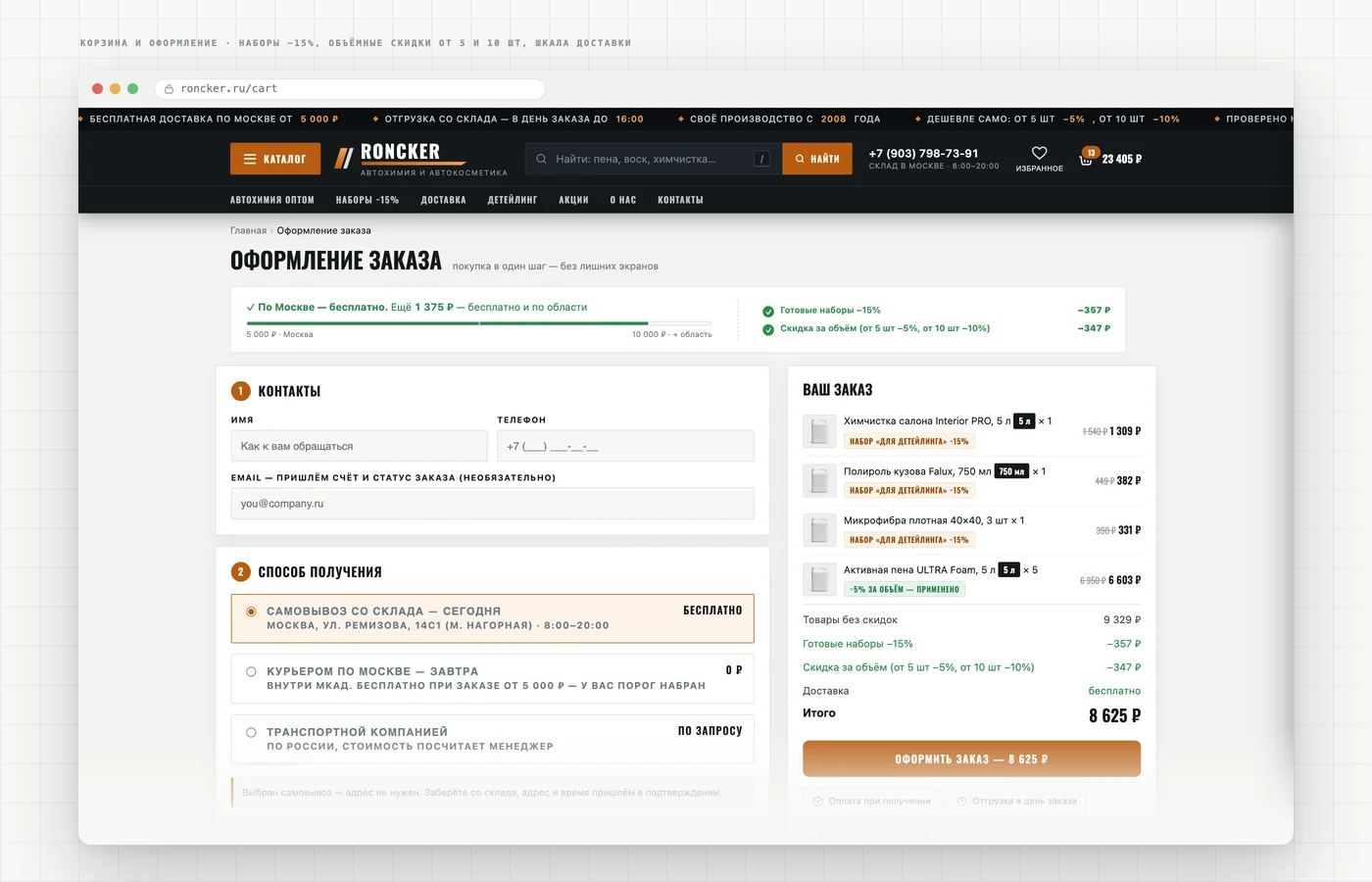Viewport: 1372px width, 882px height.
Task: Open the Детейлинг menu item
Action: 513,200
